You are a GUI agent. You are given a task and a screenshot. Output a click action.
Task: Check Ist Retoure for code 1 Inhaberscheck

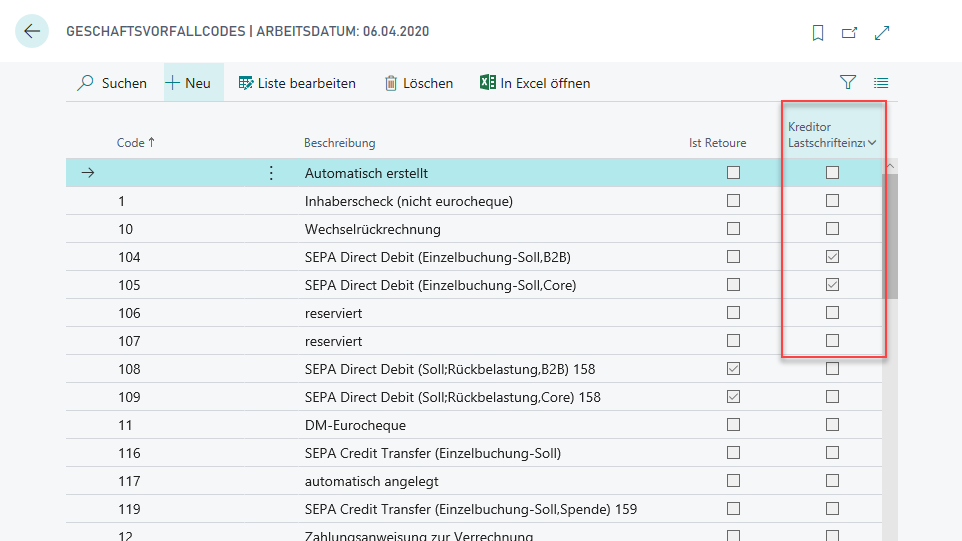[x=733, y=201]
